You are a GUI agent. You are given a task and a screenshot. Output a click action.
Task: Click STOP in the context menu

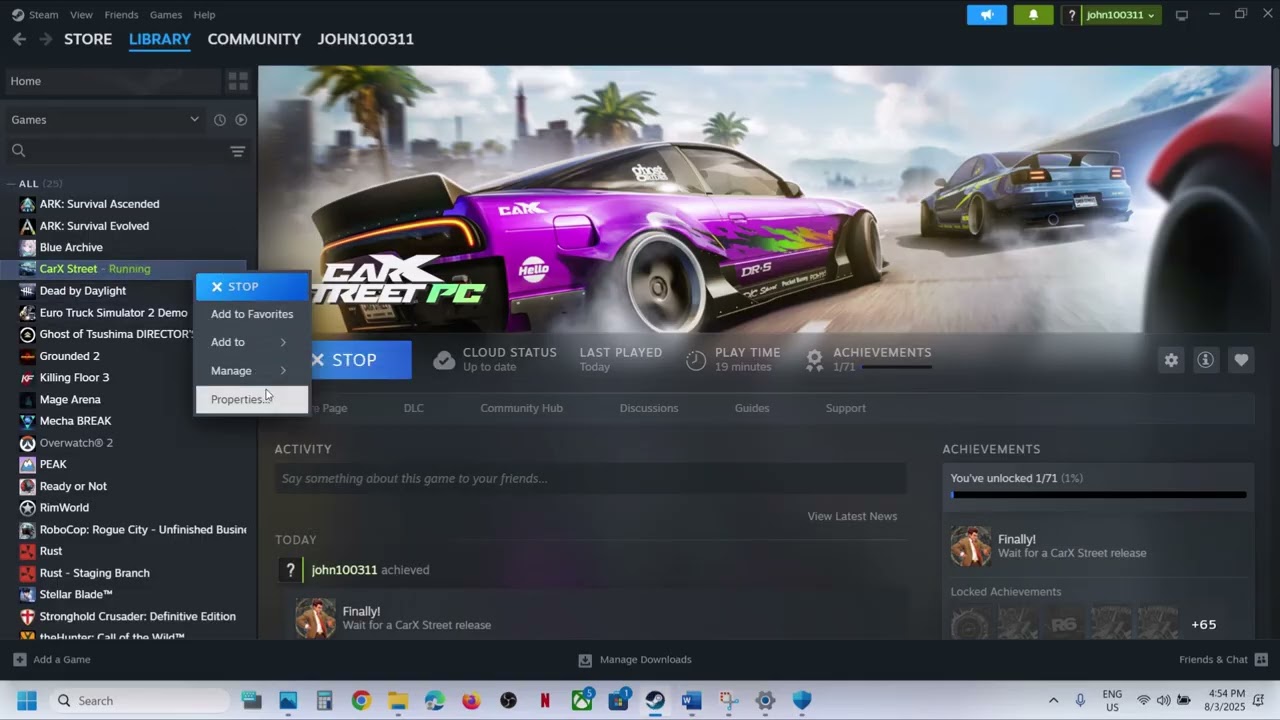tap(252, 286)
